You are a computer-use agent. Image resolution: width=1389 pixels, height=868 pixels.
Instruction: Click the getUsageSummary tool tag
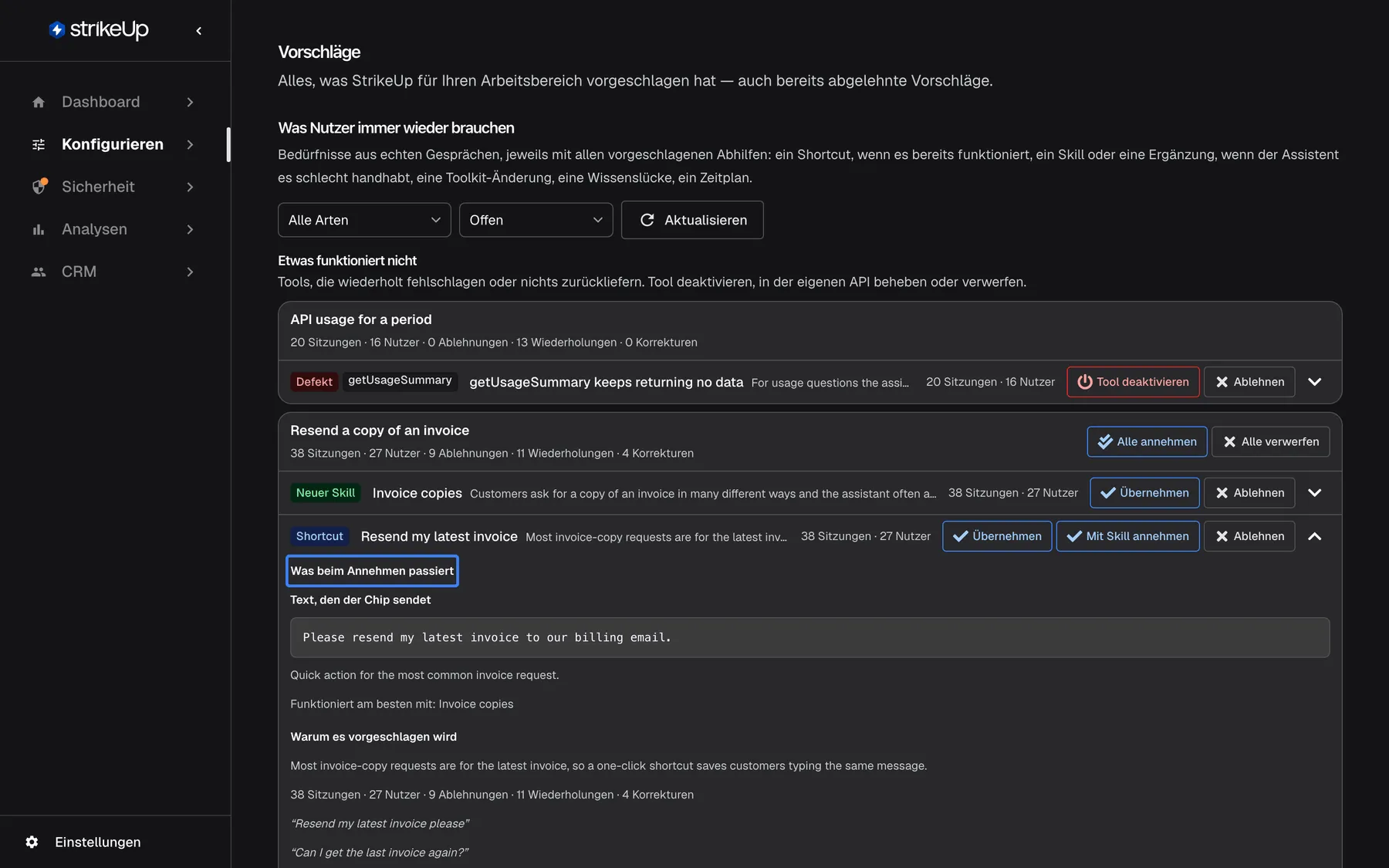(400, 381)
